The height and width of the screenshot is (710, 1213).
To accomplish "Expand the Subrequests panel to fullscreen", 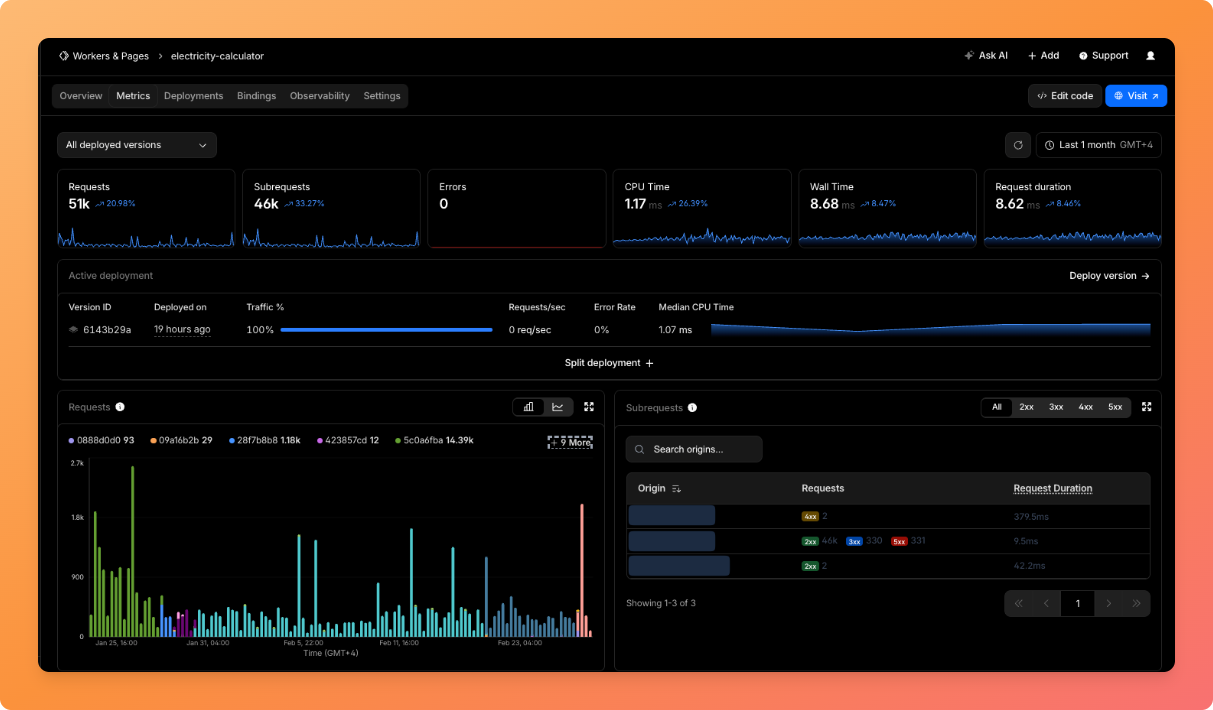I will [x=1146, y=407].
